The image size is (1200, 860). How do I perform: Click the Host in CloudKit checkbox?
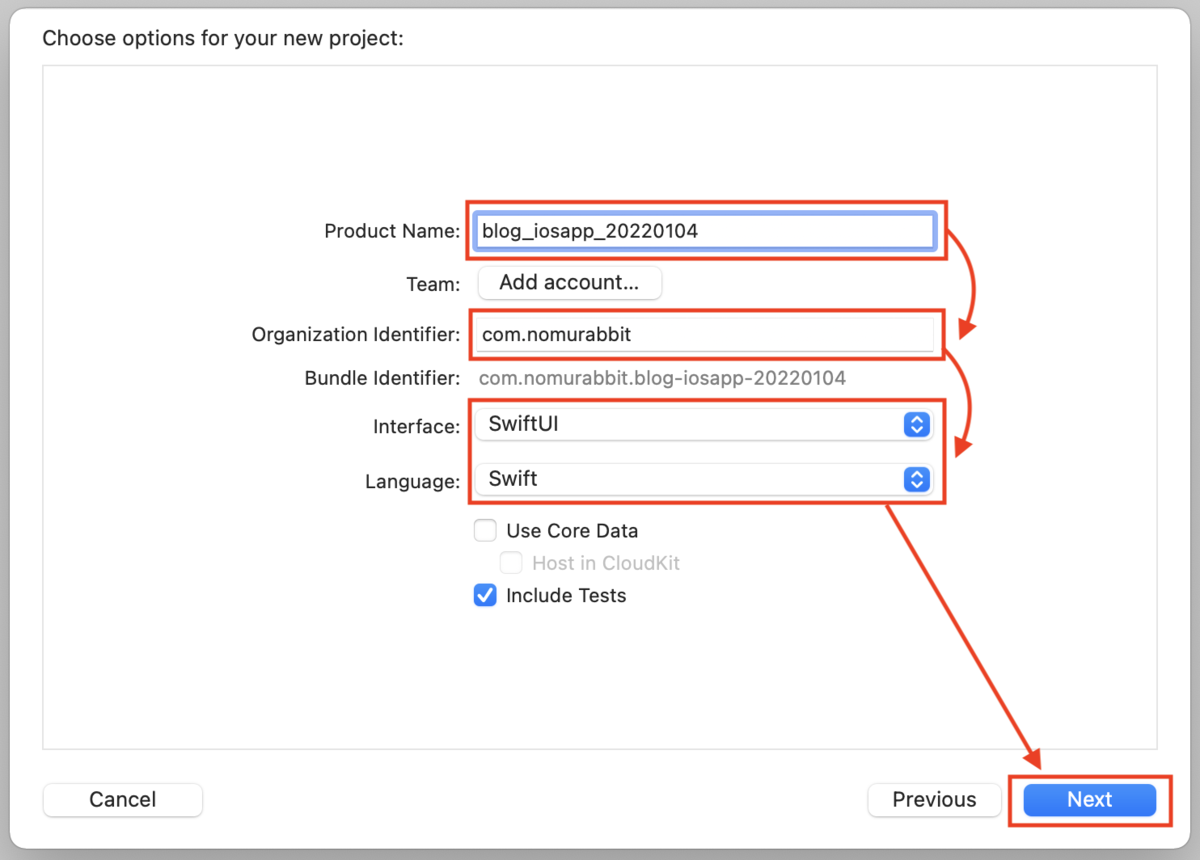point(511,563)
